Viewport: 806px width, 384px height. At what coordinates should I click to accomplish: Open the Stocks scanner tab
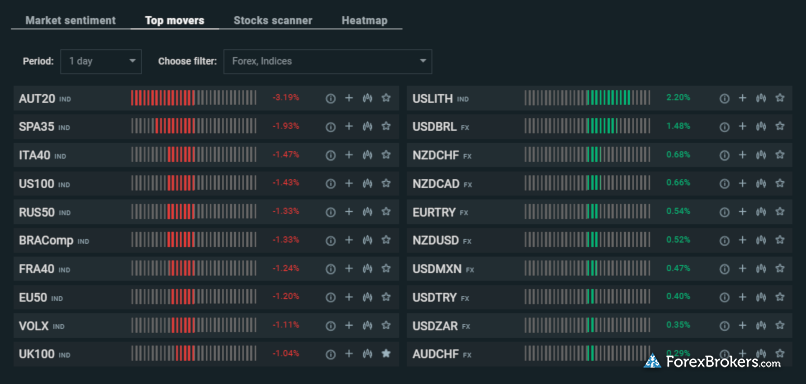pyautogui.click(x=273, y=21)
